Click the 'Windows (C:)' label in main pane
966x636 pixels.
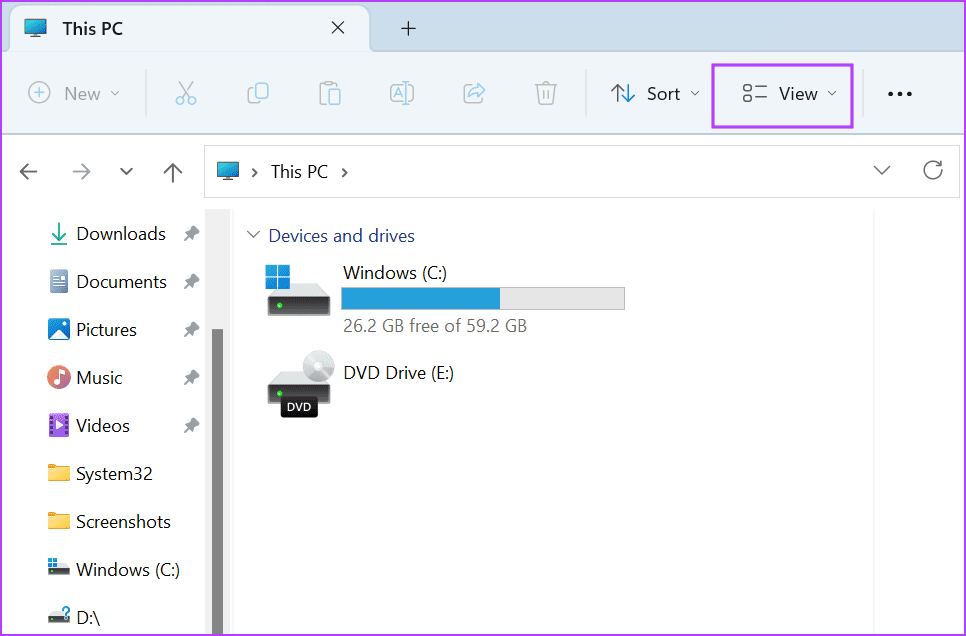395,272
